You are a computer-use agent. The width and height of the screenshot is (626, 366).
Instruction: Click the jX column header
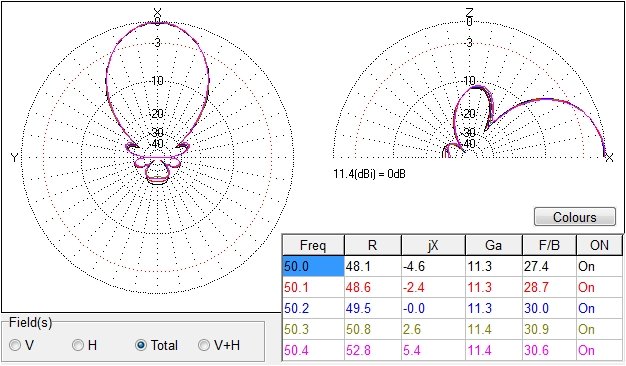click(433, 245)
